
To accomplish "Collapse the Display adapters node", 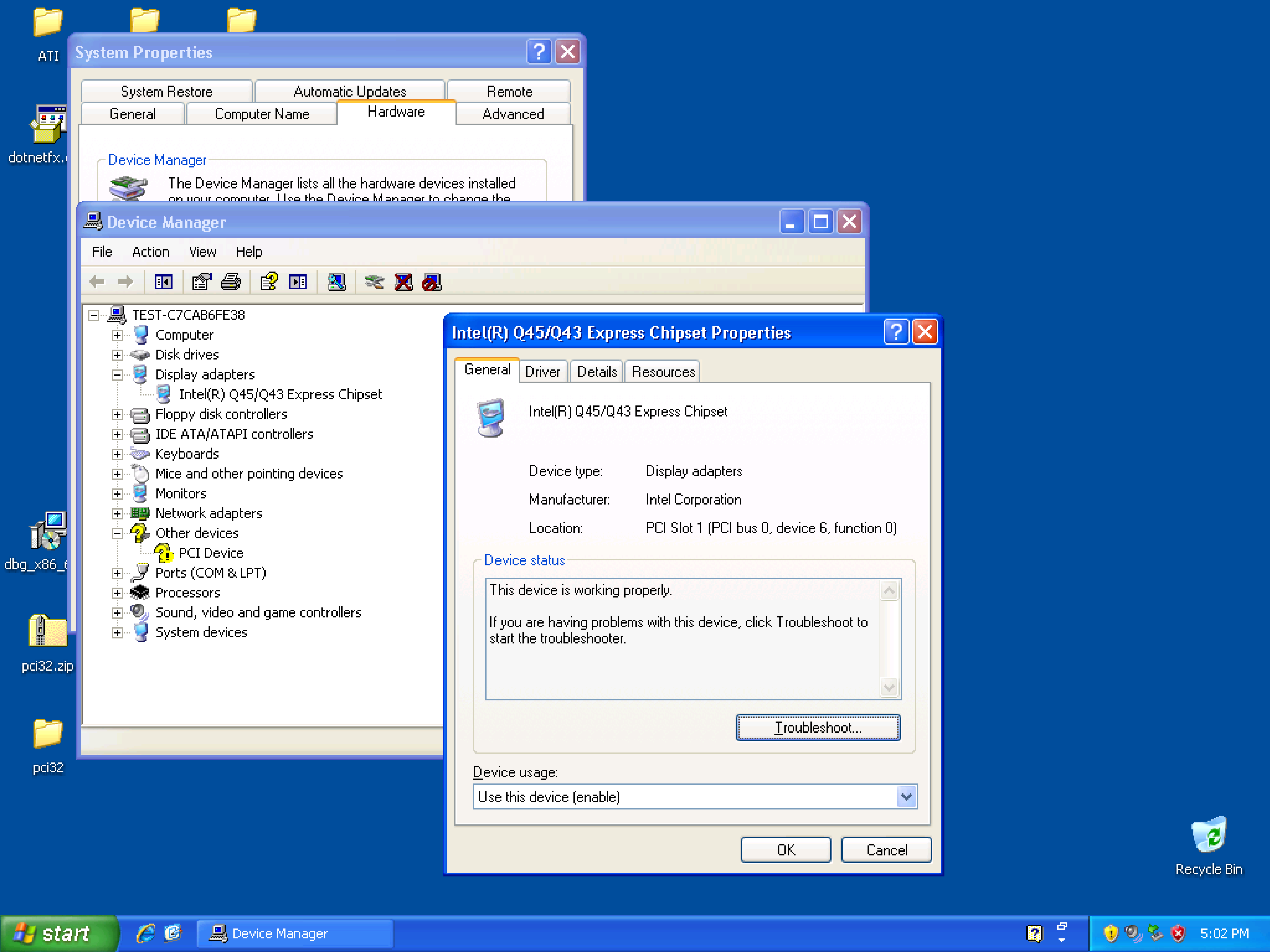I will 117,375.
